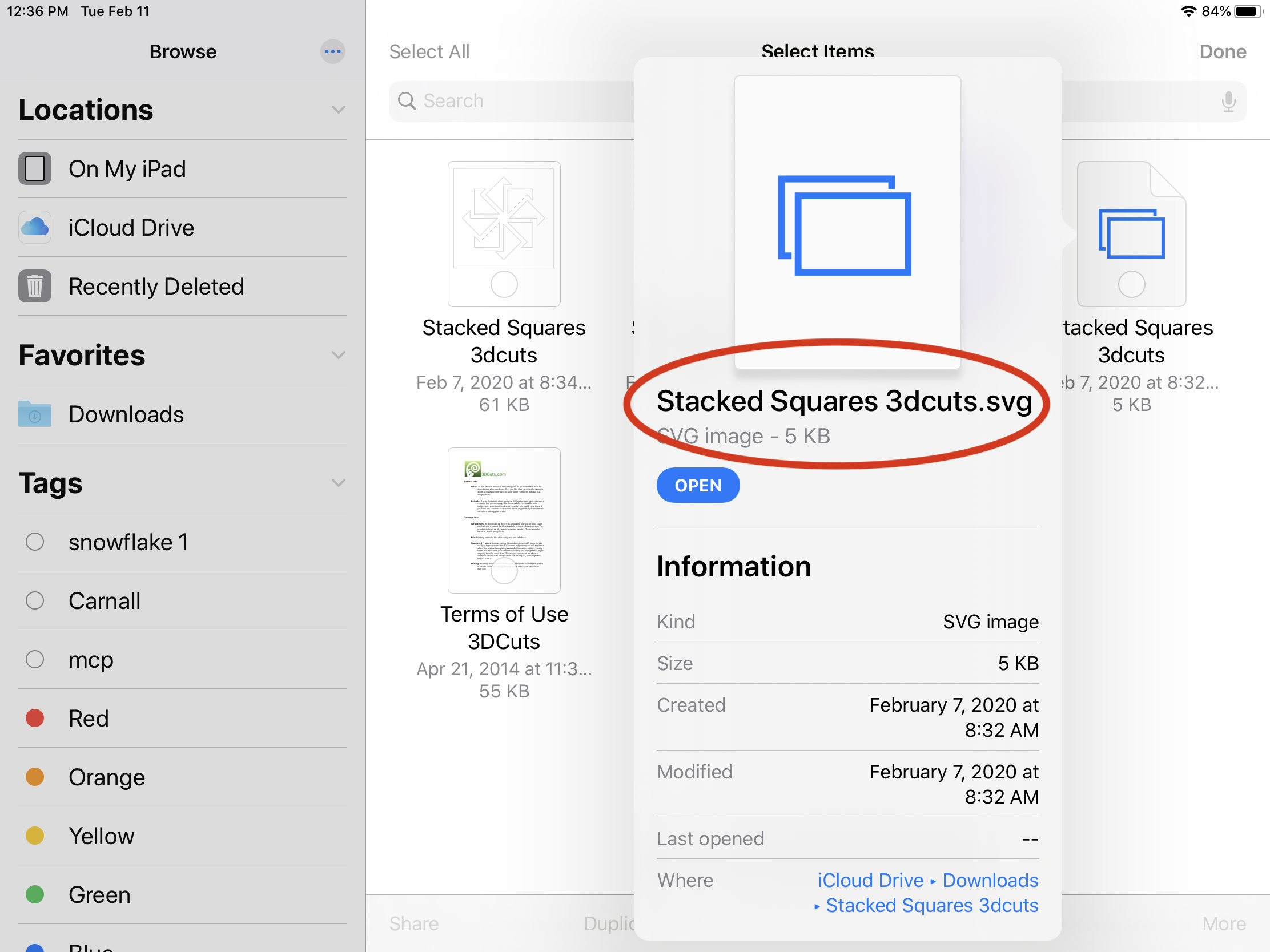Image resolution: width=1270 pixels, height=952 pixels.
Task: Tap the Red color tag dot
Action: click(x=34, y=719)
